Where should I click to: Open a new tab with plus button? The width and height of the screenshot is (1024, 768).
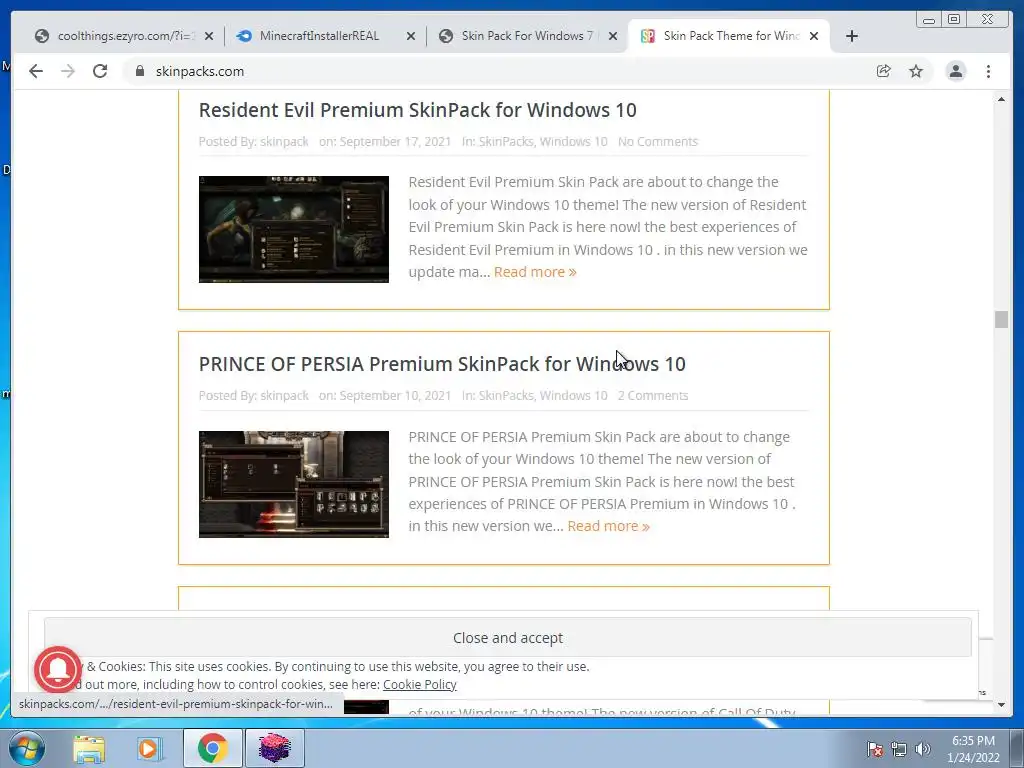click(x=852, y=36)
